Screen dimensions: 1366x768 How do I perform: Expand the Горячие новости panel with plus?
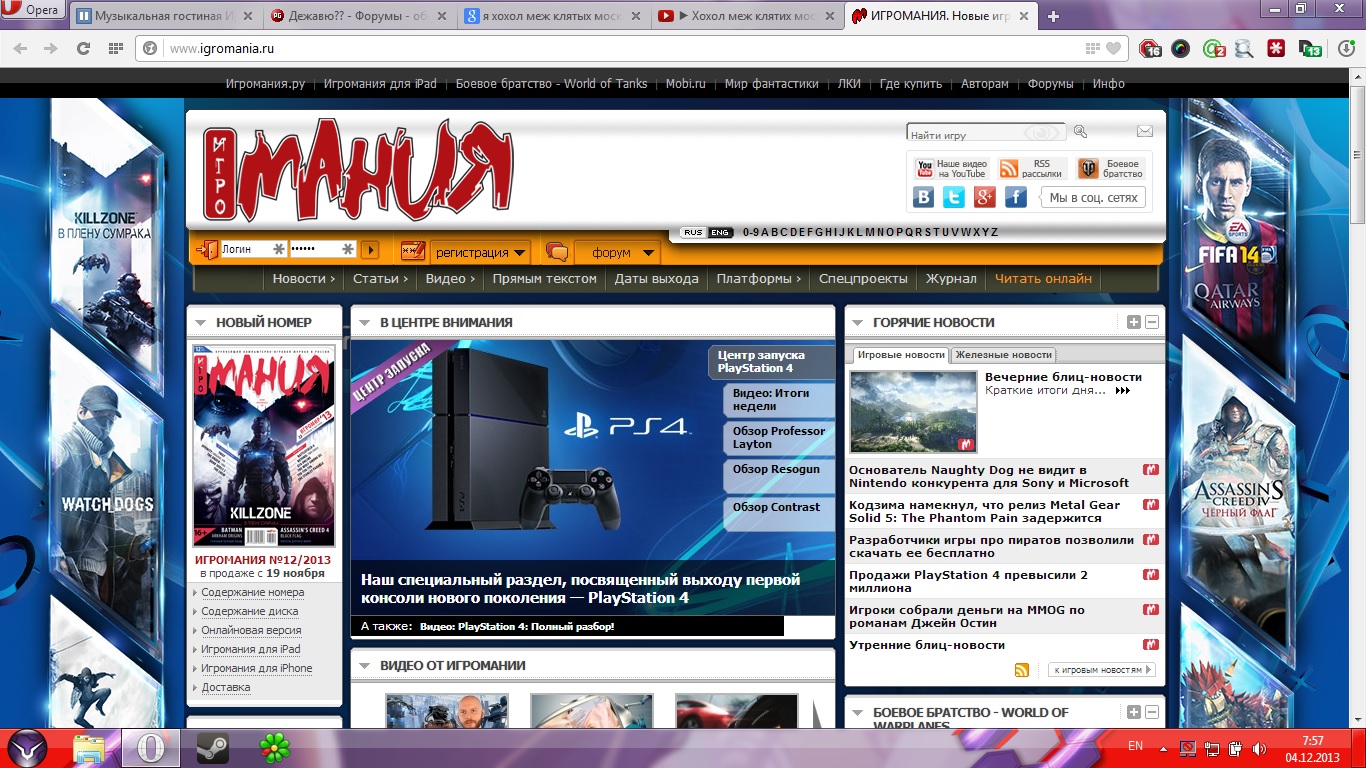pos(1133,322)
